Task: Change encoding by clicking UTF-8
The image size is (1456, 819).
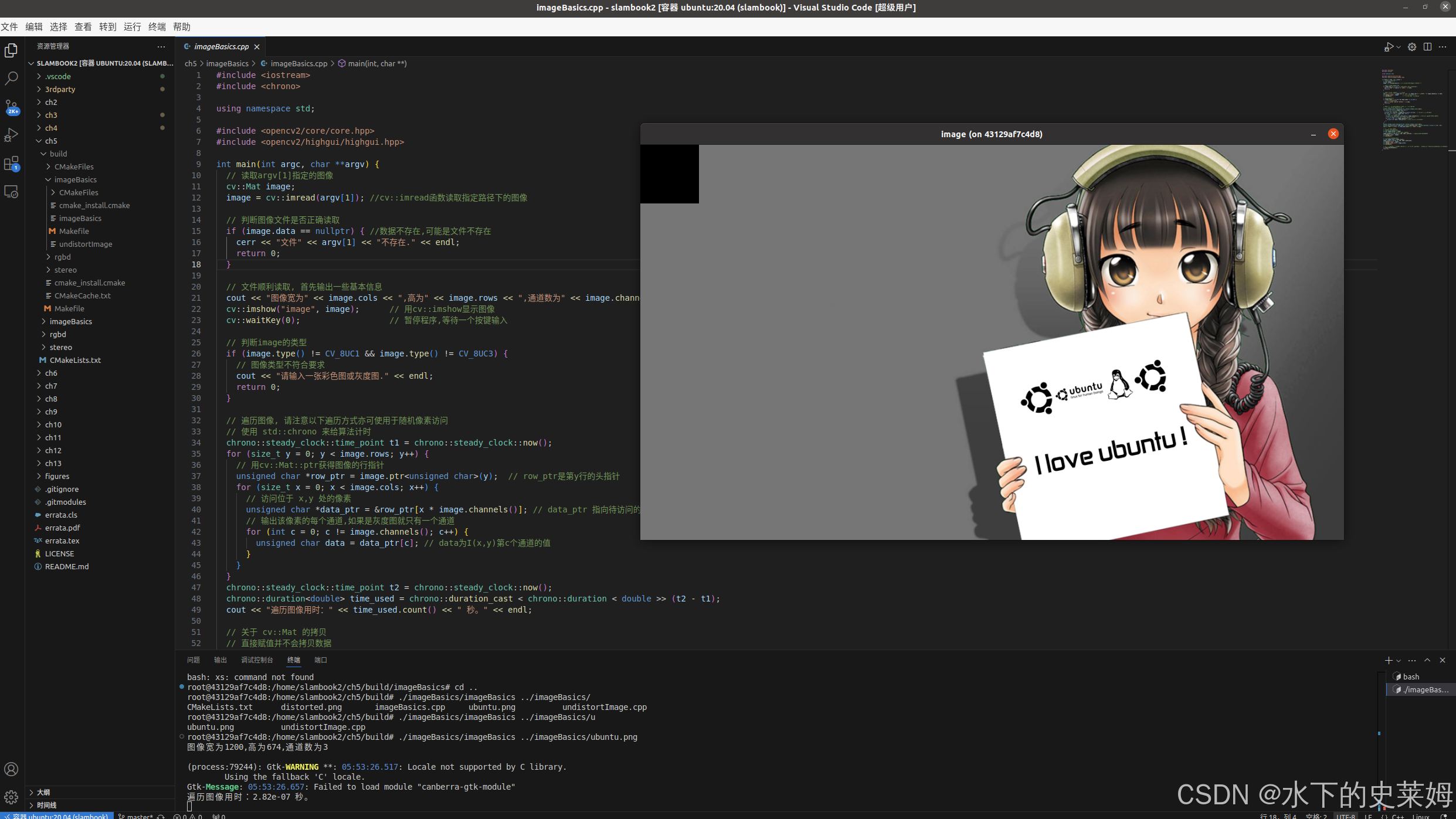Action: coord(1346,815)
